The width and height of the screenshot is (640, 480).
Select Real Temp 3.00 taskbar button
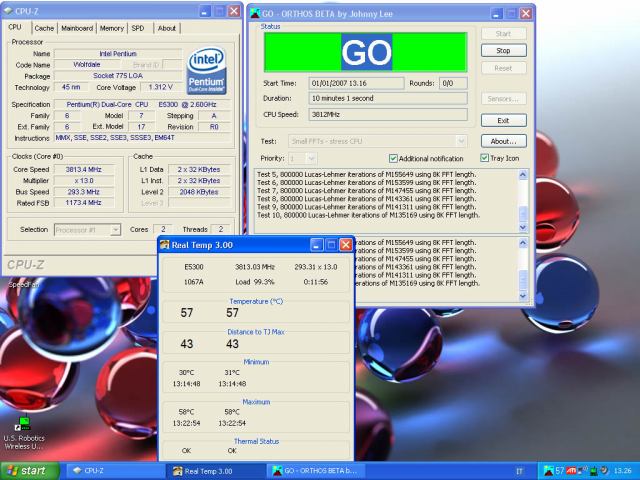pos(216,471)
